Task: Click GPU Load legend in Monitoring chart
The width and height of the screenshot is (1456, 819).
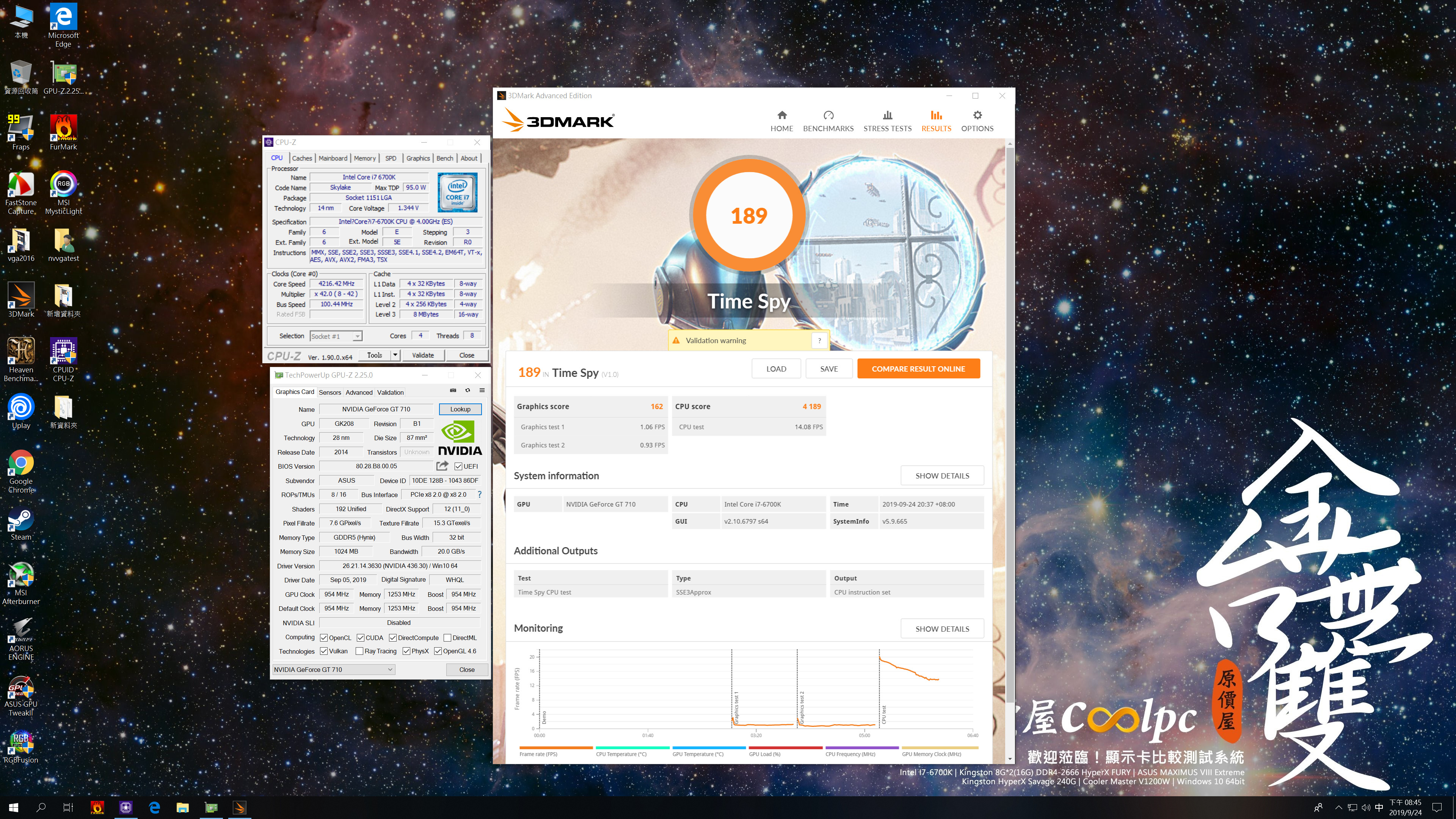Action: click(785, 752)
